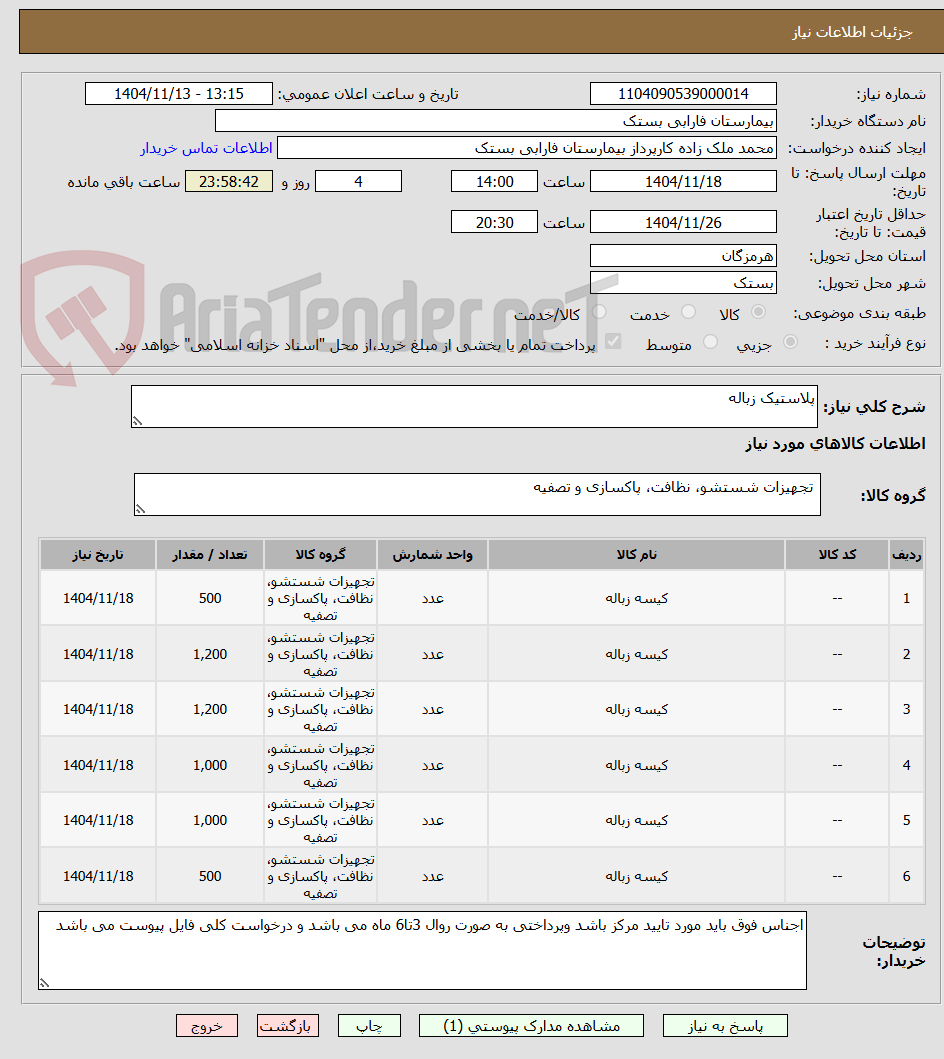Click کیسه زباله in row 2
Viewport: 944px width, 1059px height.
[636, 654]
